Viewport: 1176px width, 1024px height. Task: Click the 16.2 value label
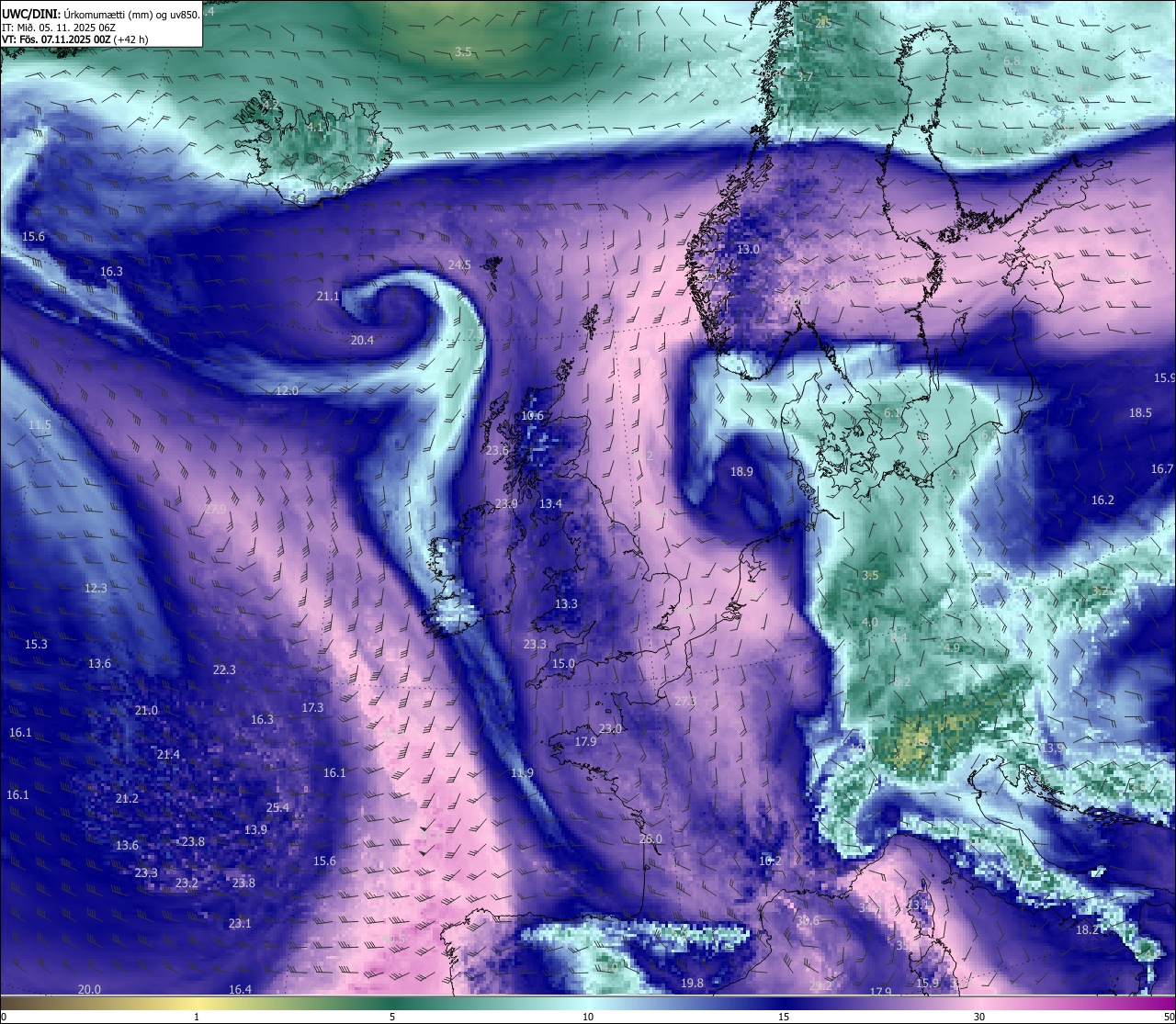pos(1102,500)
